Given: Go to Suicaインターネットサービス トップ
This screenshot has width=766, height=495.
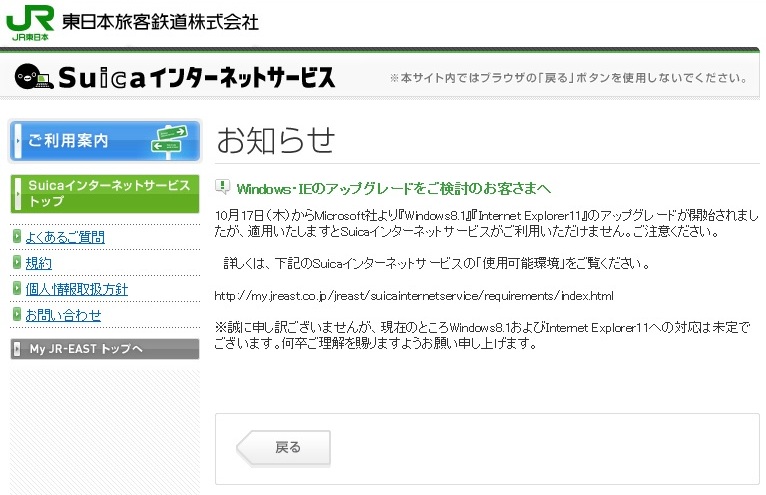Looking at the screenshot, I should pos(105,194).
